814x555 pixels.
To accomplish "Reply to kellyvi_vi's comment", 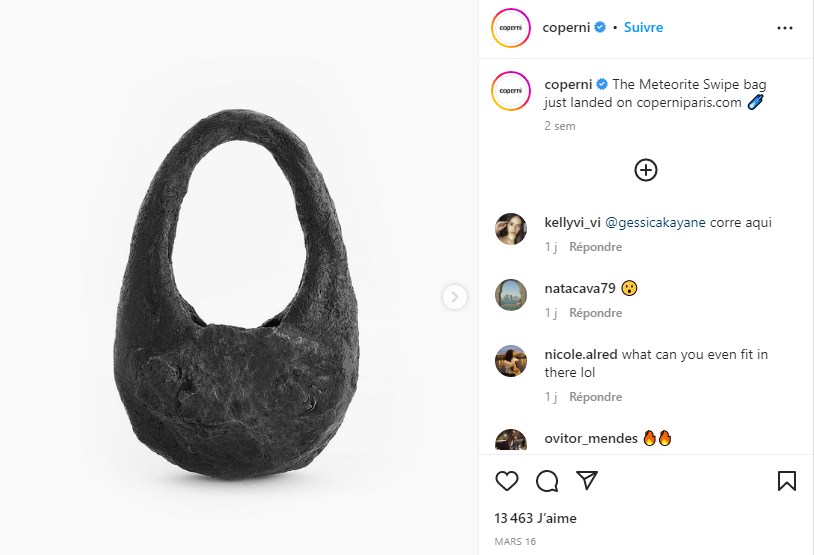I will pyautogui.click(x=595, y=247).
